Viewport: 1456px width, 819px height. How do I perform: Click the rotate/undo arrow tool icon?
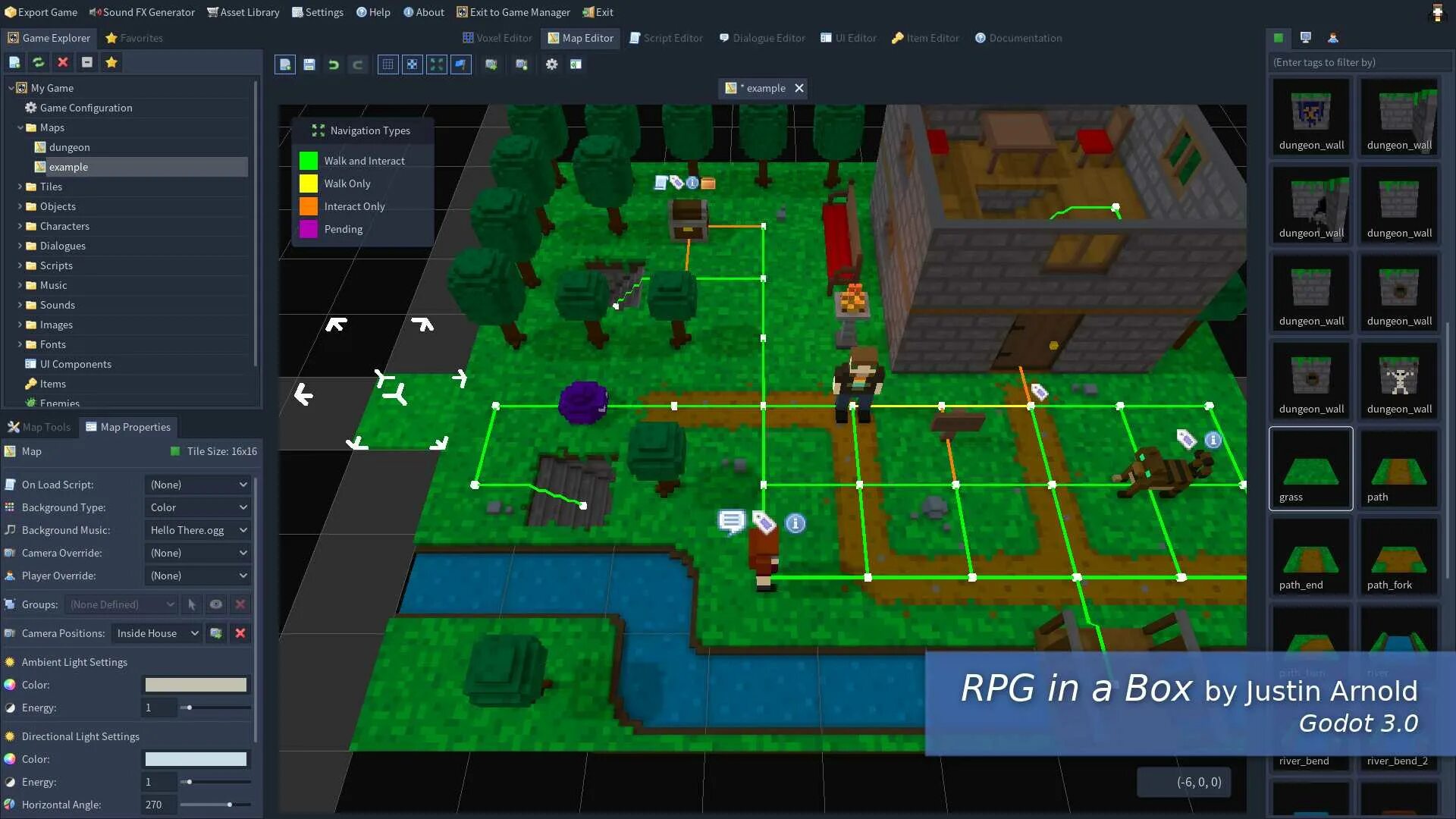[333, 64]
